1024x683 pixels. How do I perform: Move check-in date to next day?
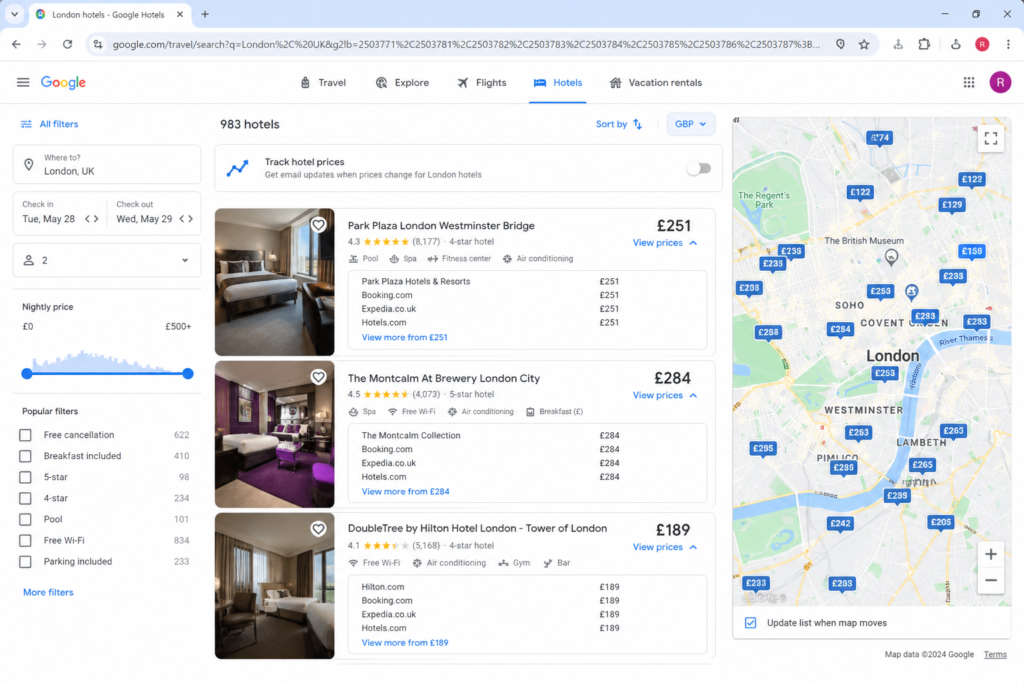97,219
